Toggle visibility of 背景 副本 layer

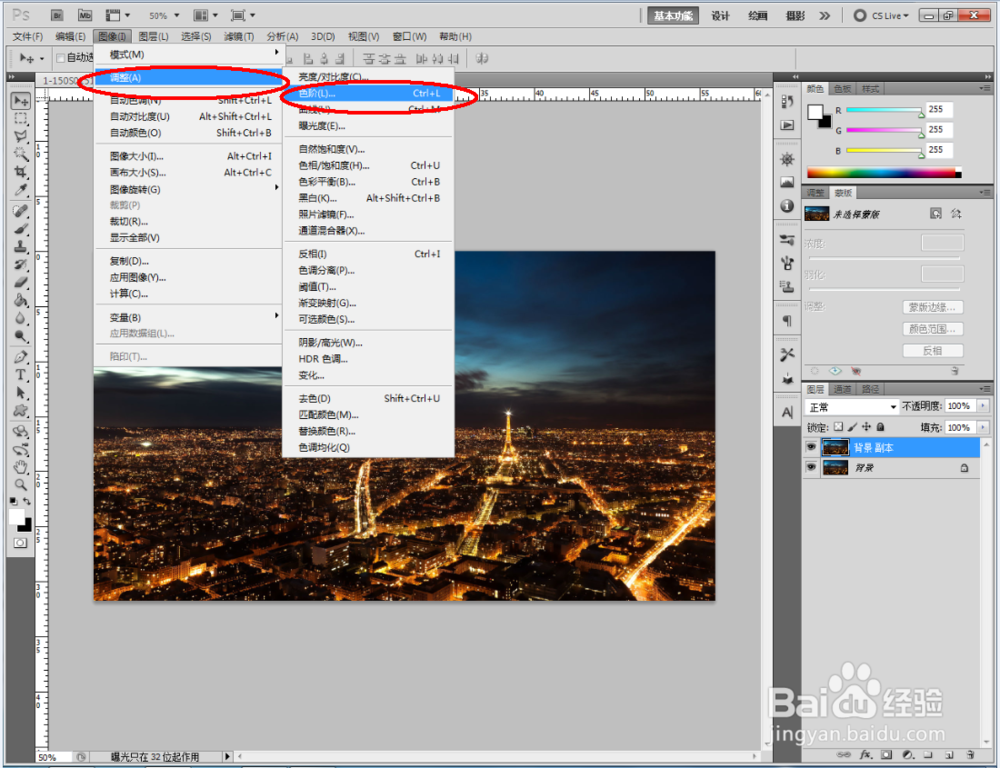pos(811,447)
